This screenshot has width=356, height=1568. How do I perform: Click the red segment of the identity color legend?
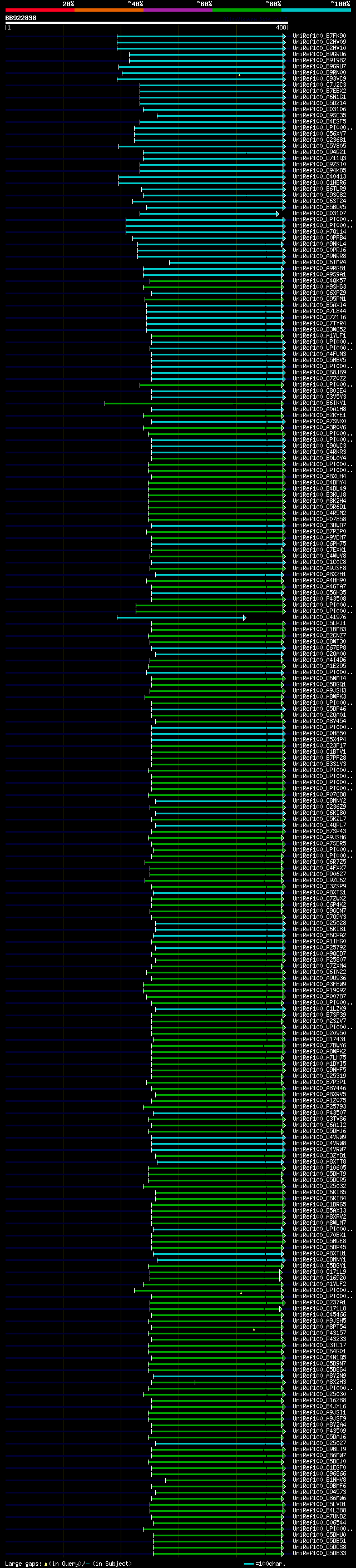click(x=39, y=10)
